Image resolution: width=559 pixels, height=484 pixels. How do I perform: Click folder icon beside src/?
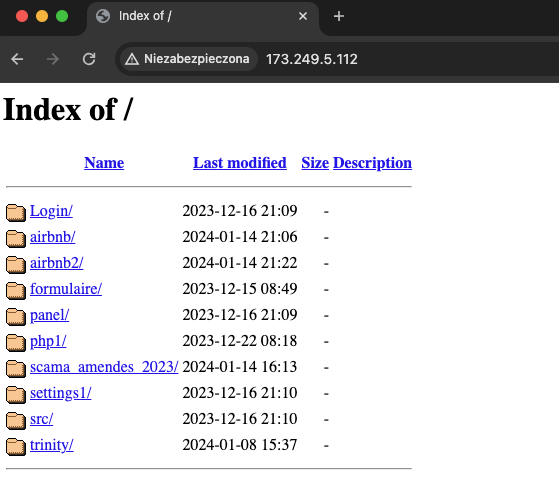(16, 421)
